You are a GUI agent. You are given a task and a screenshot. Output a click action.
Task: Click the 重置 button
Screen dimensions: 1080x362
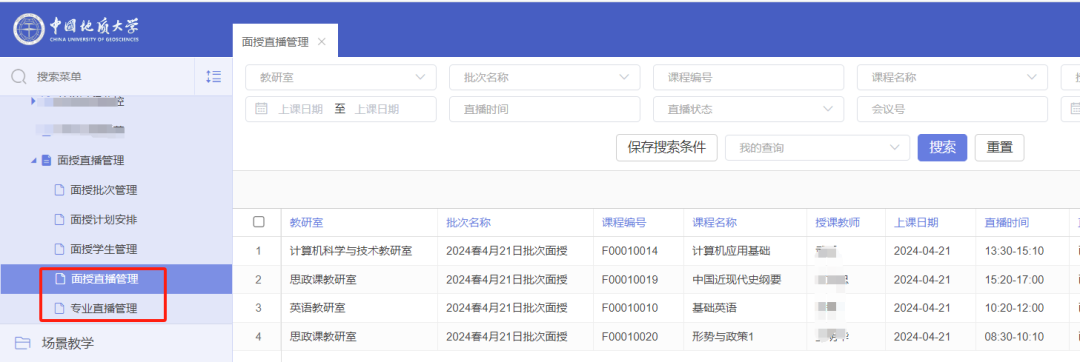coord(999,147)
